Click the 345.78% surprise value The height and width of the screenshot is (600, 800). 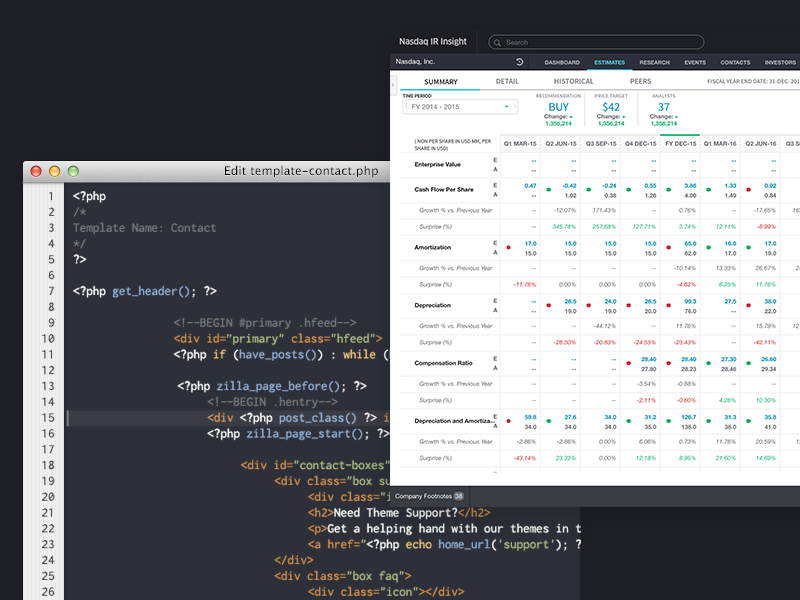coord(564,227)
